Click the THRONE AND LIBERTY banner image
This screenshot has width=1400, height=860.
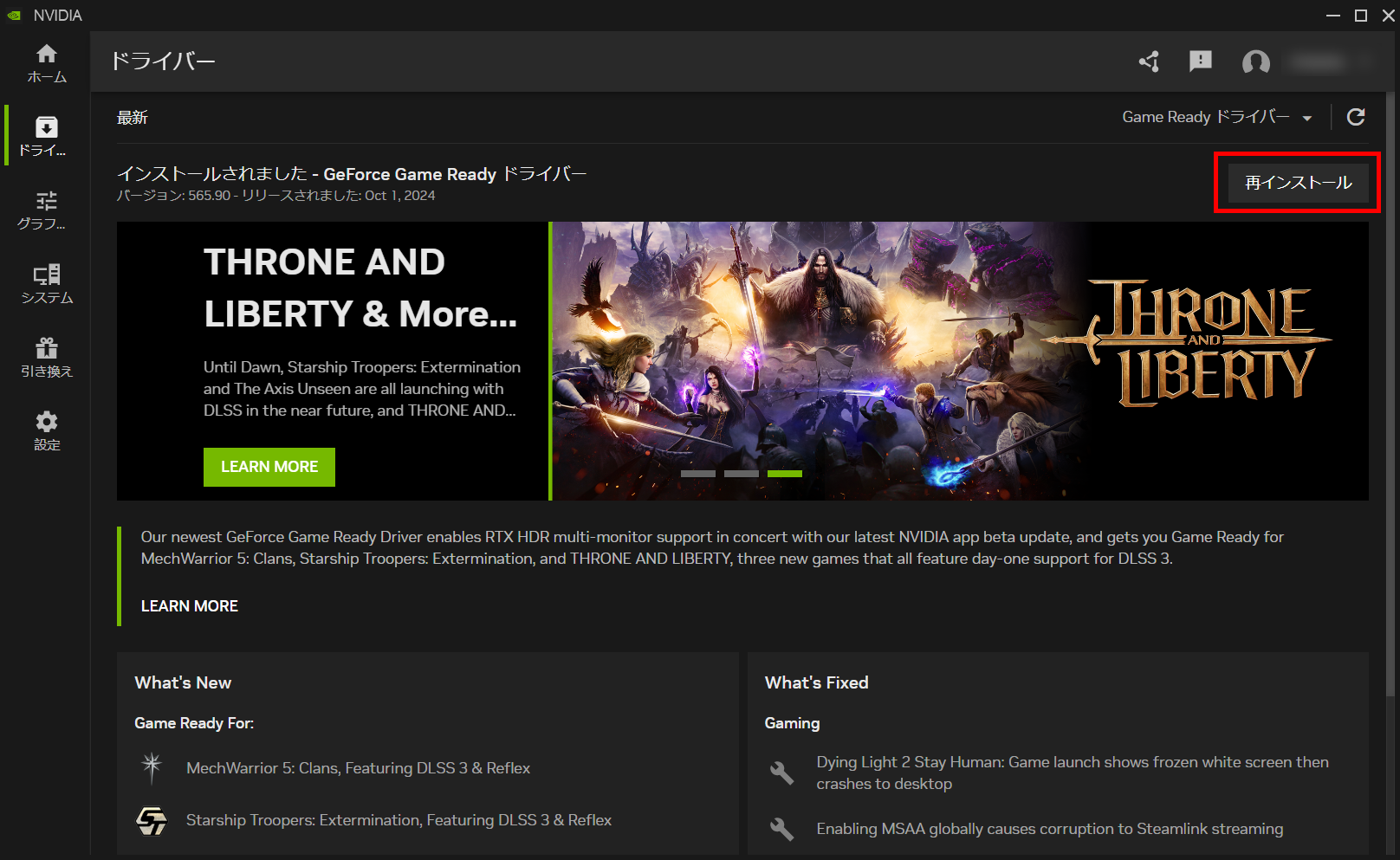pyautogui.click(x=960, y=361)
